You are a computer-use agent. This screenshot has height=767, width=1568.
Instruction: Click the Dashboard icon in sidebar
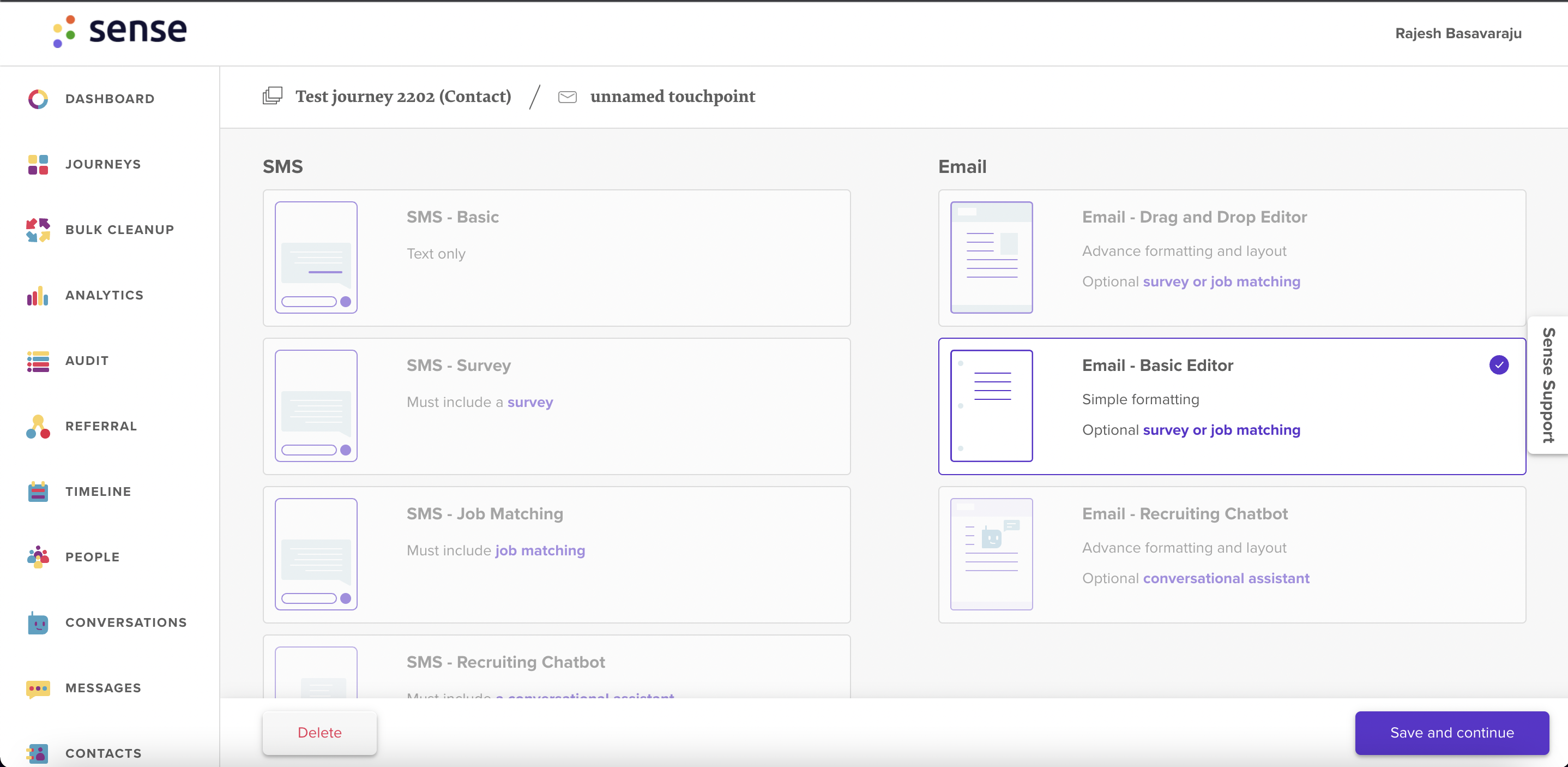pos(38,98)
